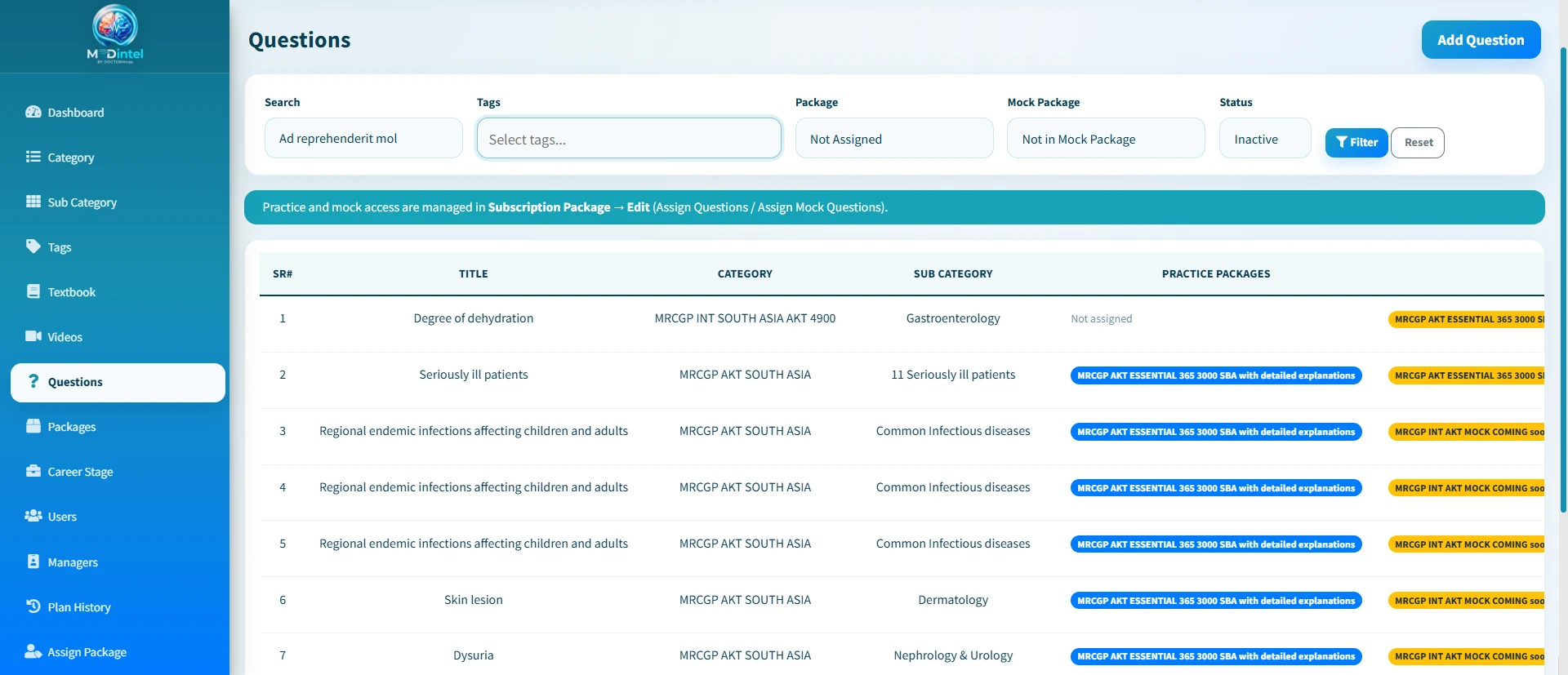Click the Questions question-mark icon
Viewport: 1568px width, 675px height.
33,381
